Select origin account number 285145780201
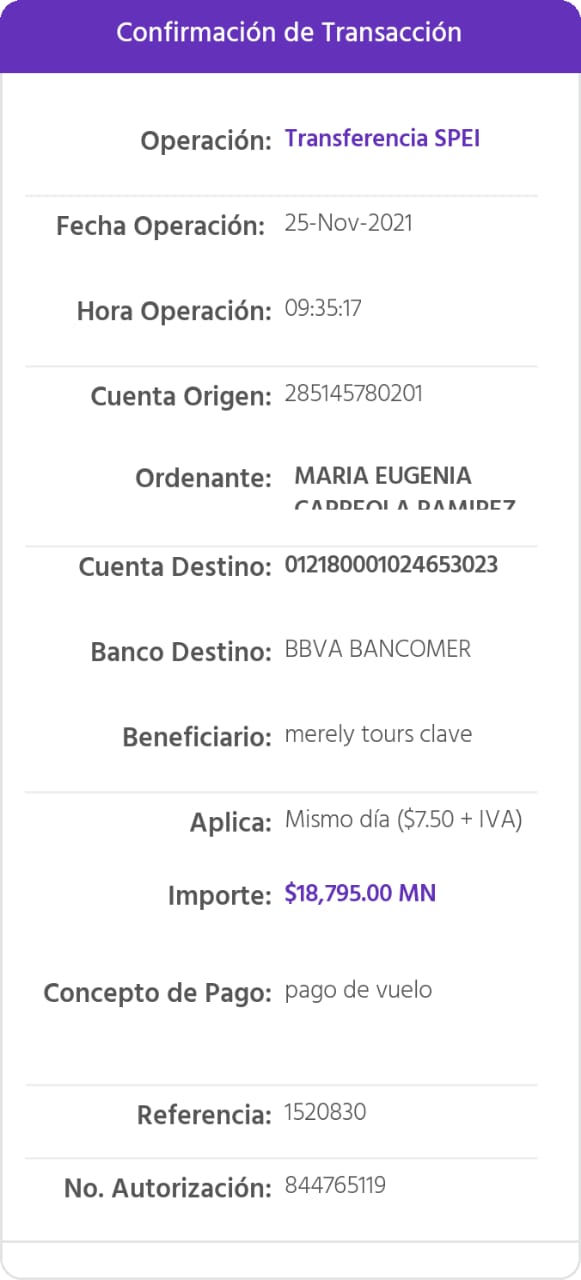 pyautogui.click(x=354, y=393)
